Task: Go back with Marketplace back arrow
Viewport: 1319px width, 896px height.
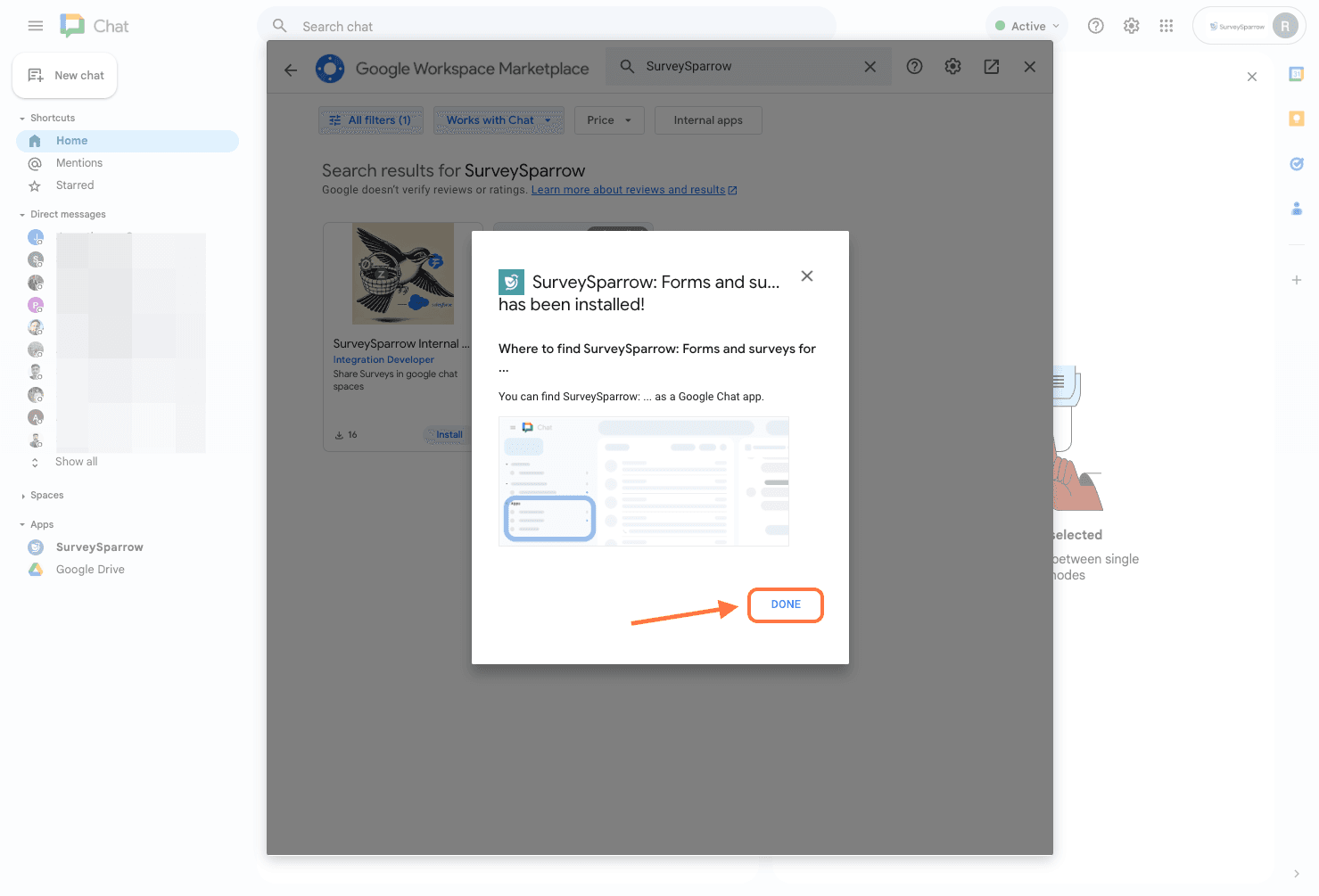Action: click(x=291, y=69)
